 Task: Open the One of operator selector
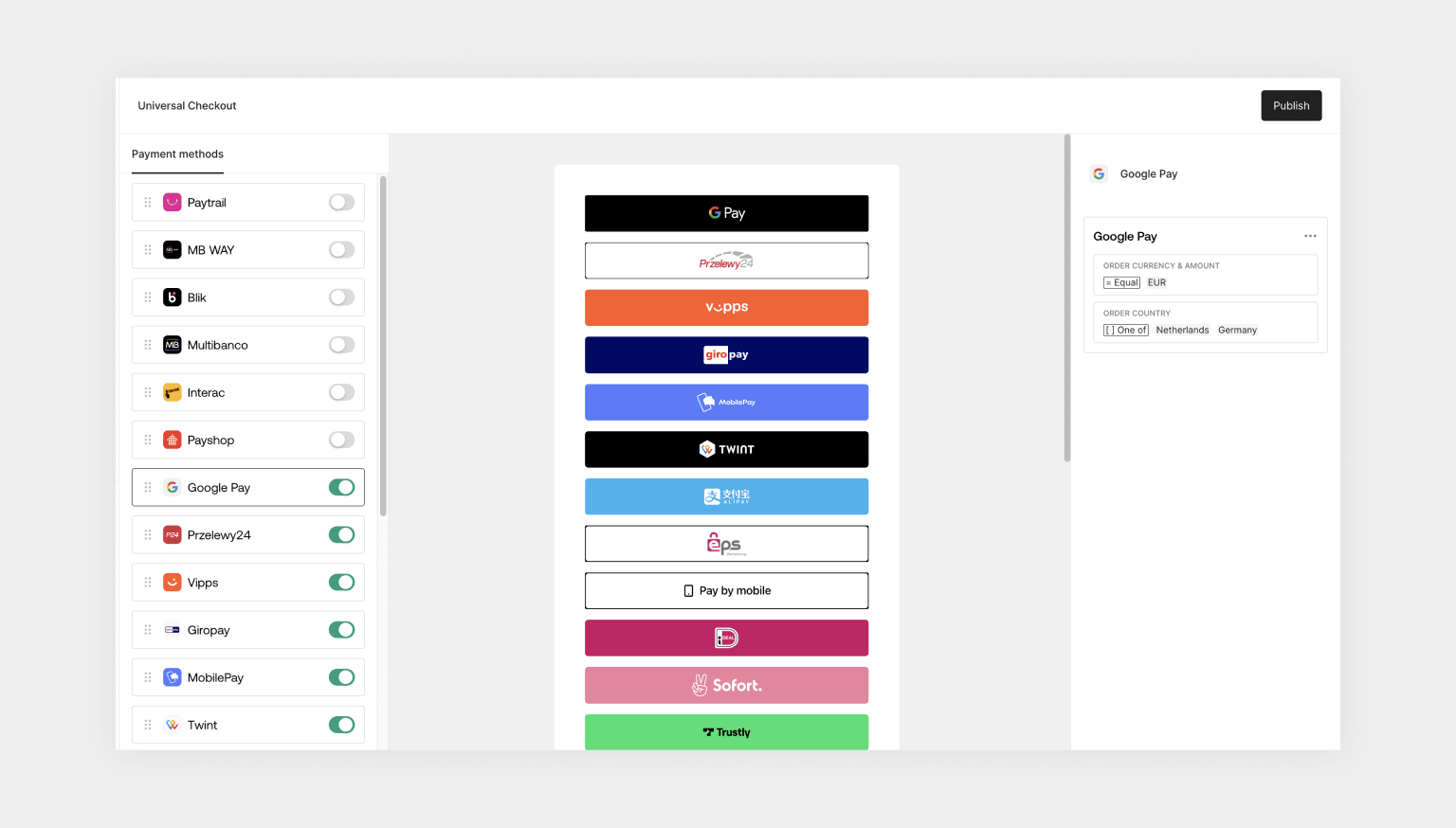point(1126,330)
